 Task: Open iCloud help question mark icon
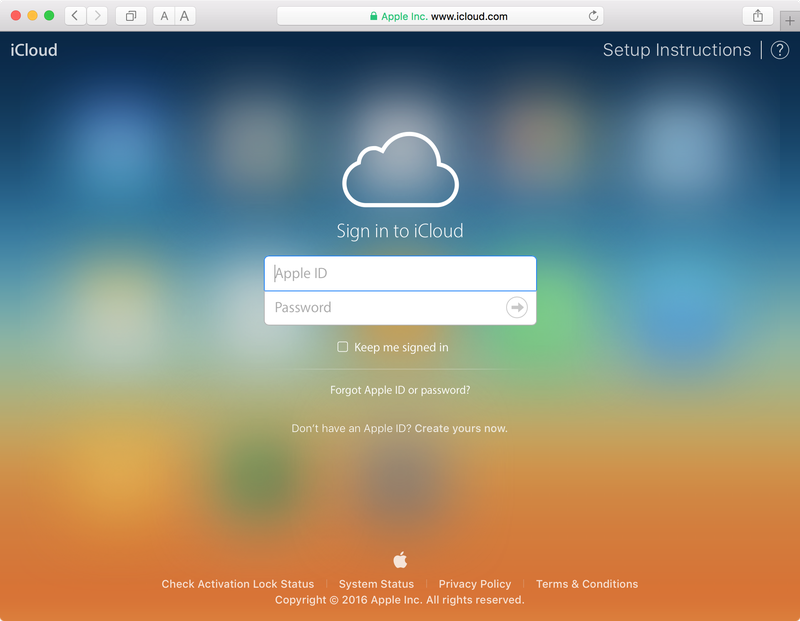(x=780, y=50)
